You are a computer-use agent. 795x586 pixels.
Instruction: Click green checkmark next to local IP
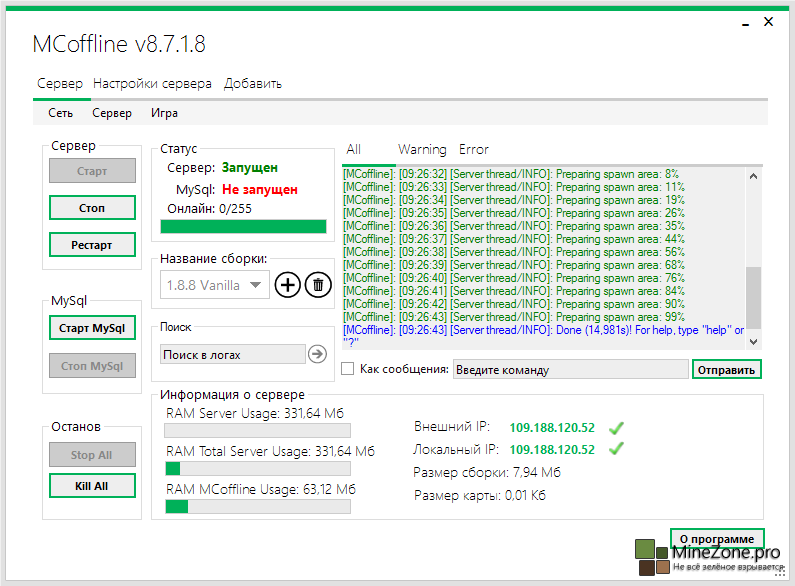[617, 450]
